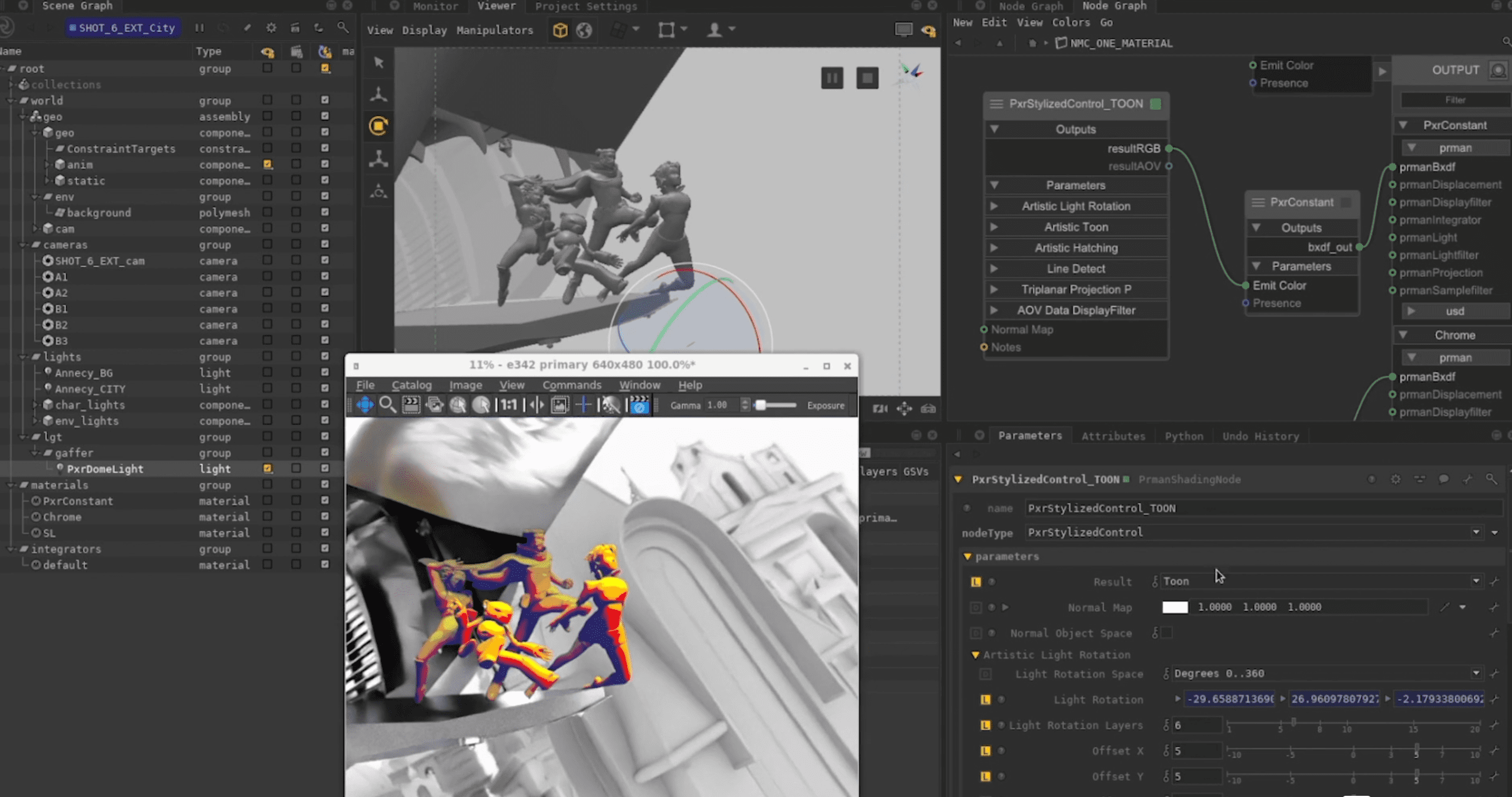Select the perspective cube icon in the Viewer toolbar
This screenshot has height=797, width=1512.
[x=559, y=30]
